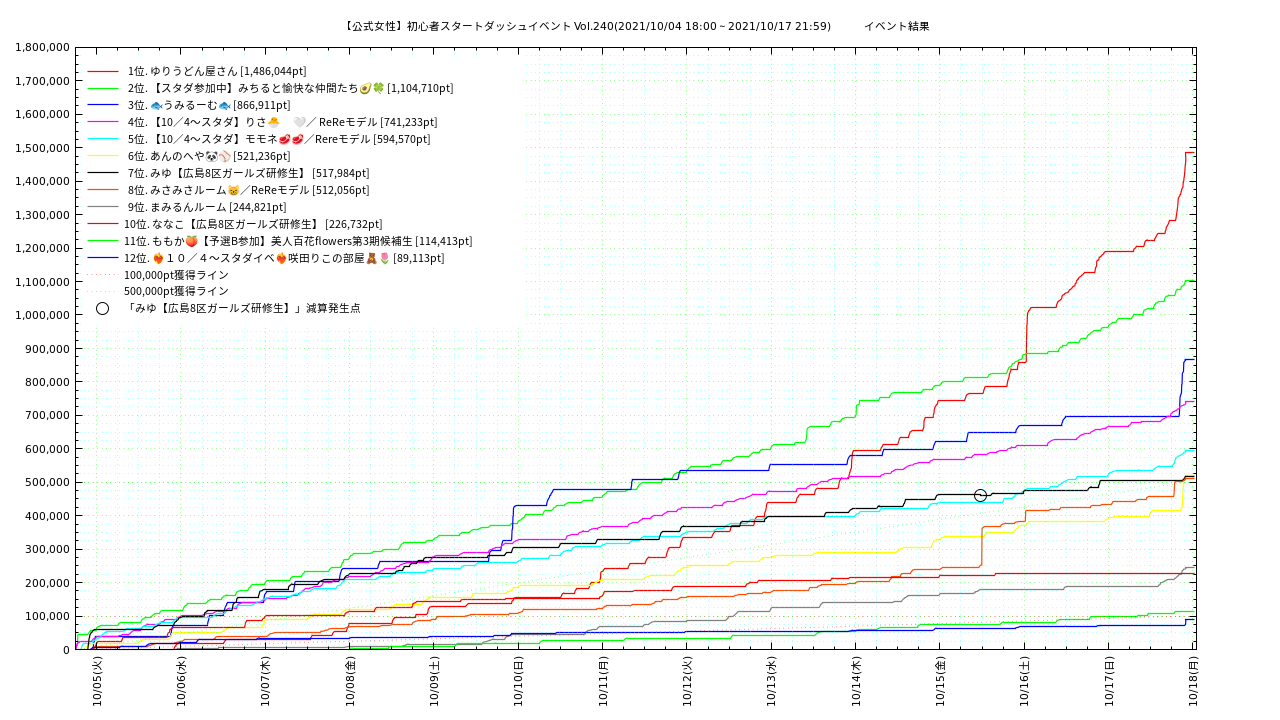The width and height of the screenshot is (1280, 720).
Task: Click the 10/15(金) date label on x-axis
Action: (x=940, y=681)
